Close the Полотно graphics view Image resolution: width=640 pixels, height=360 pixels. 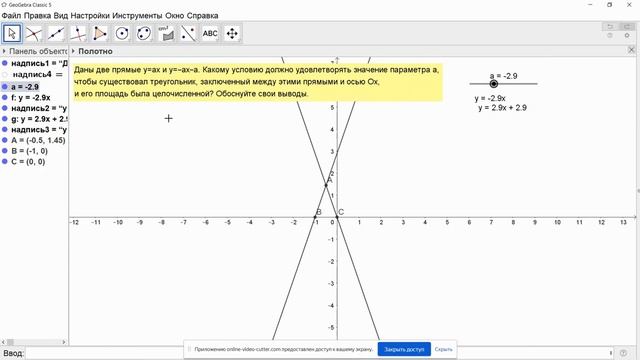click(631, 50)
